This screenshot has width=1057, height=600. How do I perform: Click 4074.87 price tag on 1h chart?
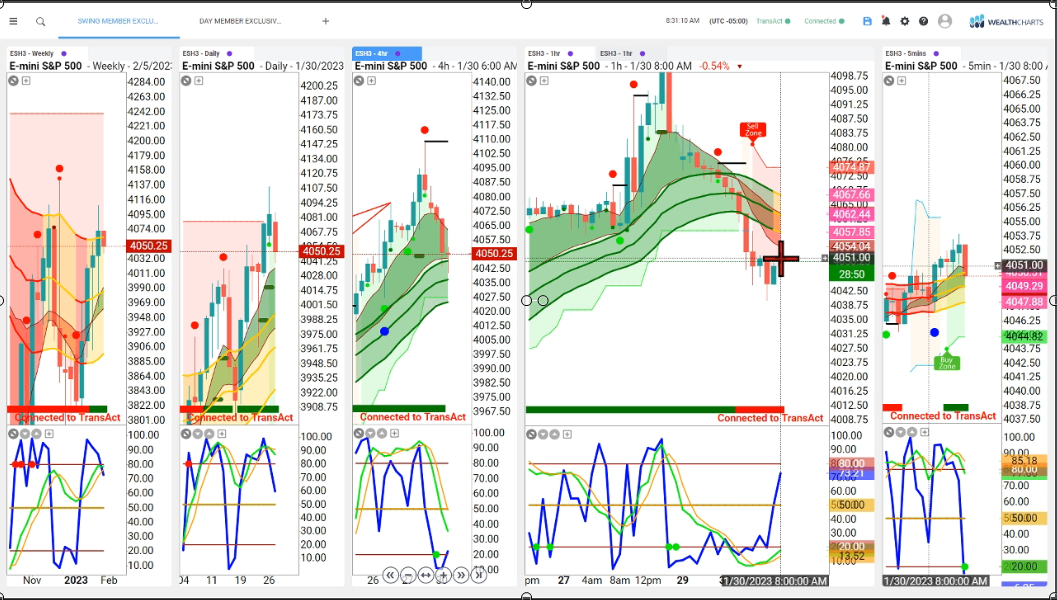(851, 167)
